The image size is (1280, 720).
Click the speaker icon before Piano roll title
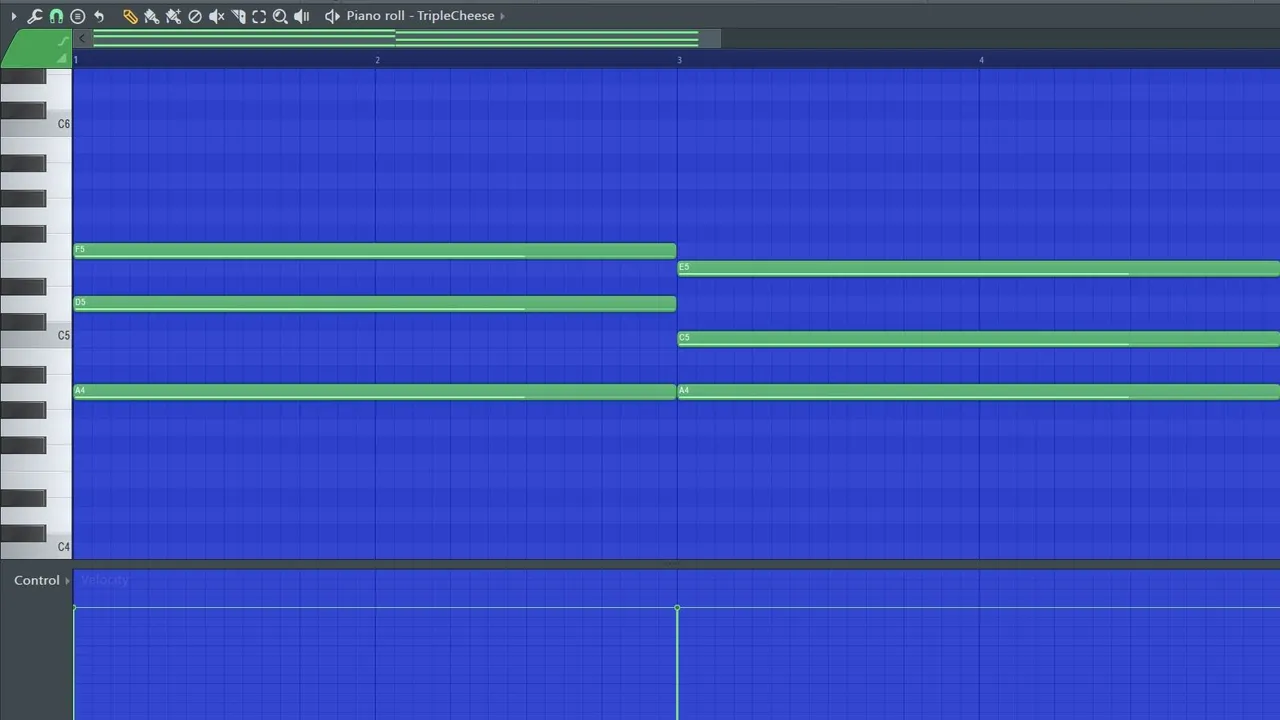point(332,16)
